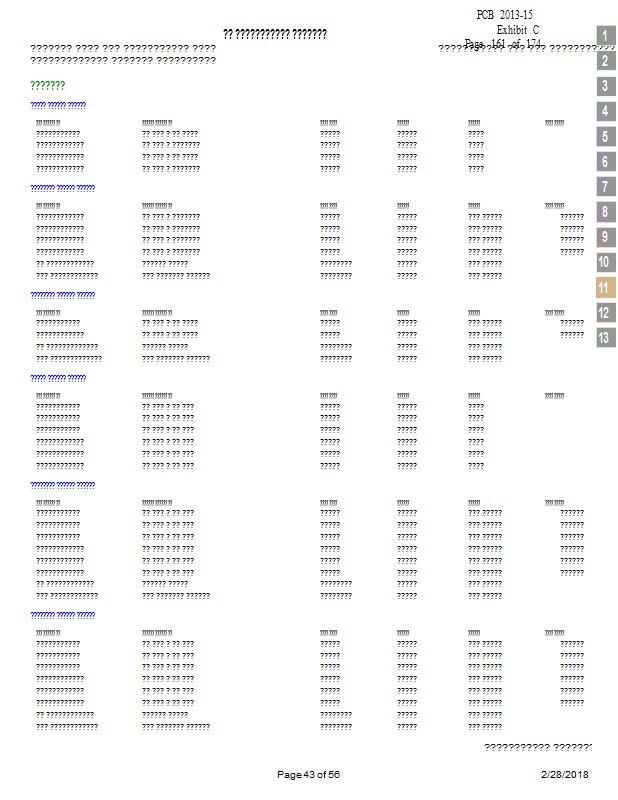The width and height of the screenshot is (618, 800).
Task: Select the last blue underlined section heading
Action: pos(62,614)
